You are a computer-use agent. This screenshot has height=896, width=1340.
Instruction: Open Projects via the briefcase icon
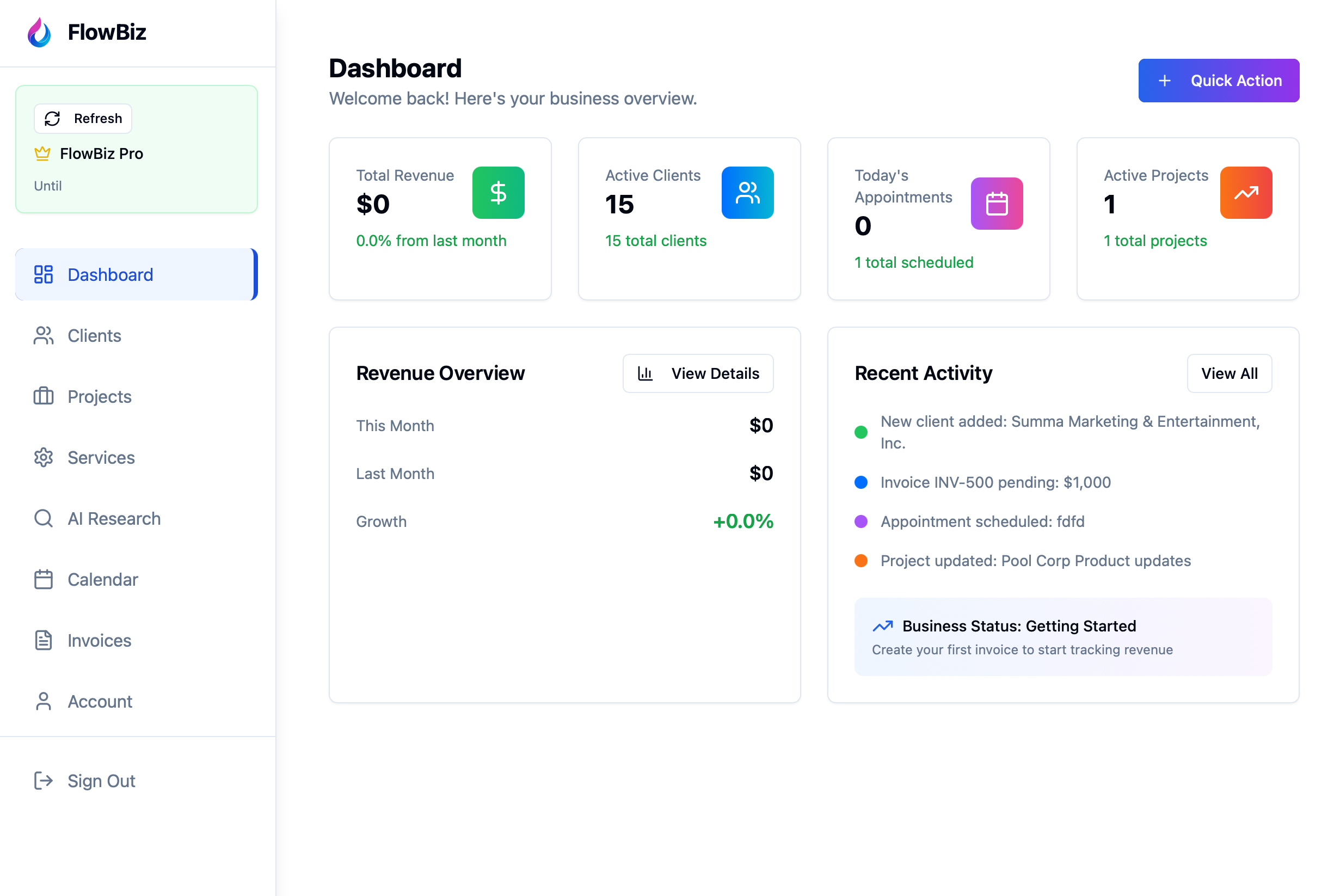pyautogui.click(x=43, y=397)
